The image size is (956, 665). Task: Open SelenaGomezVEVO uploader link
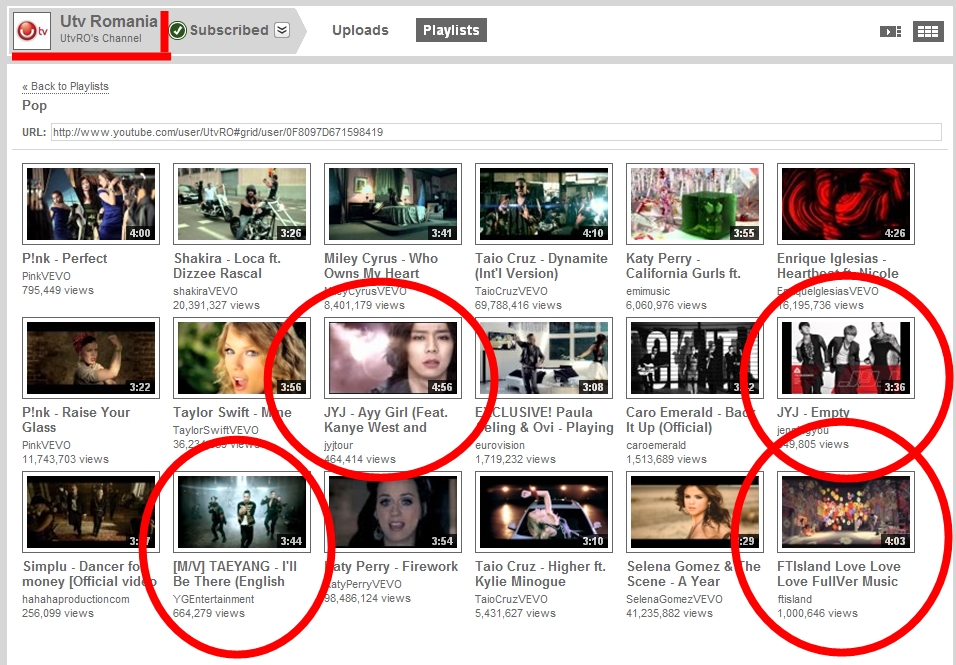[674, 599]
